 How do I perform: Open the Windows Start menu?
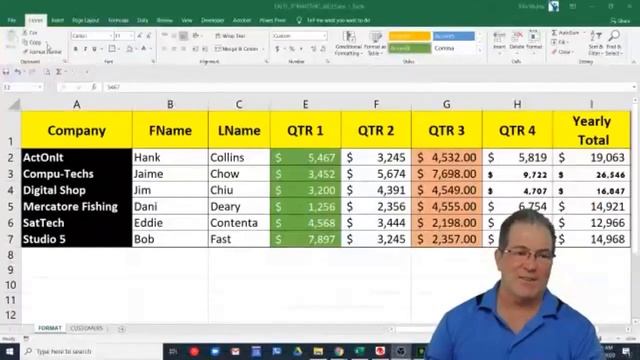pyautogui.click(x=10, y=351)
